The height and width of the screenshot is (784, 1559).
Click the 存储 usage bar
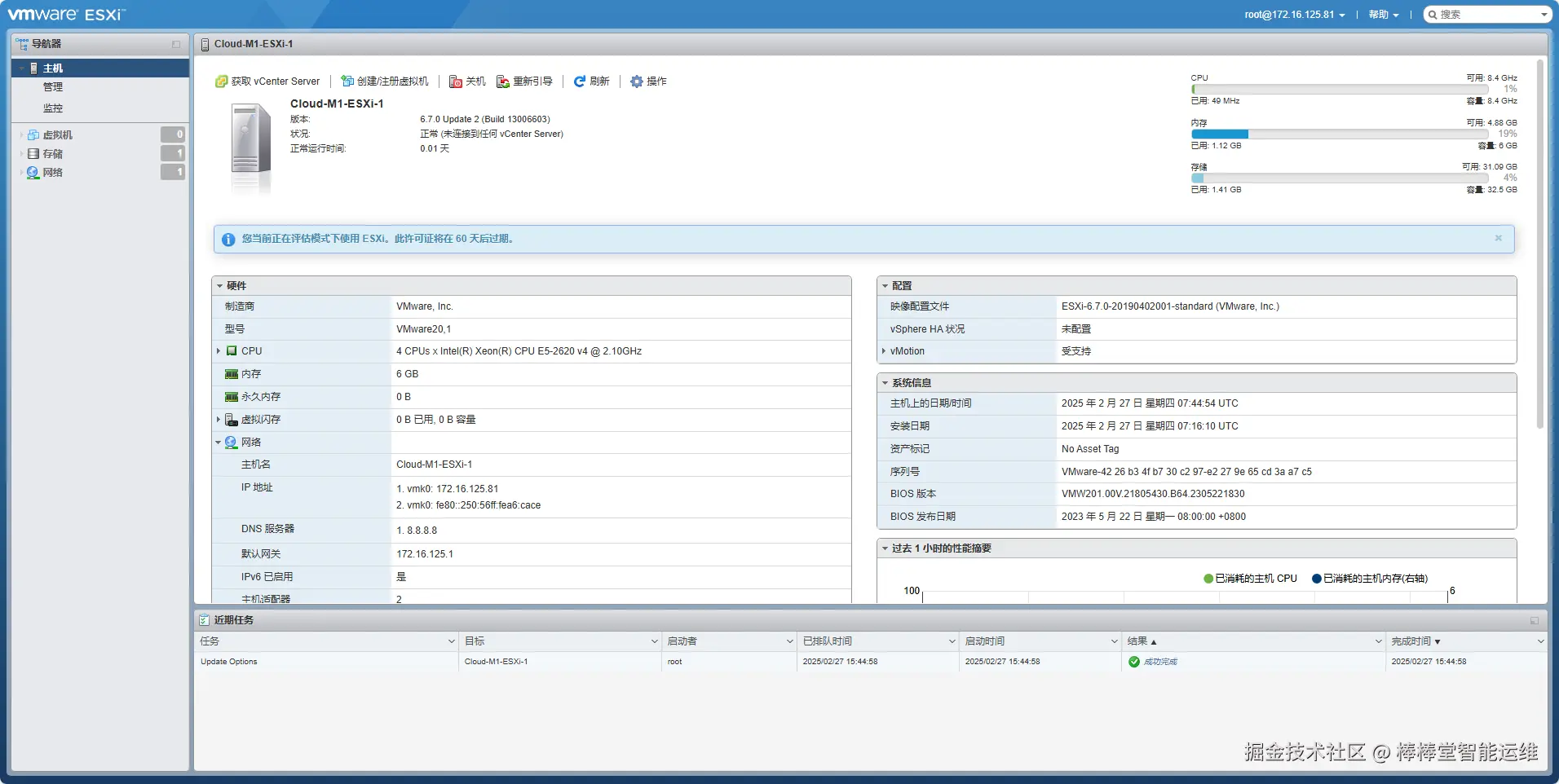click(x=1340, y=178)
